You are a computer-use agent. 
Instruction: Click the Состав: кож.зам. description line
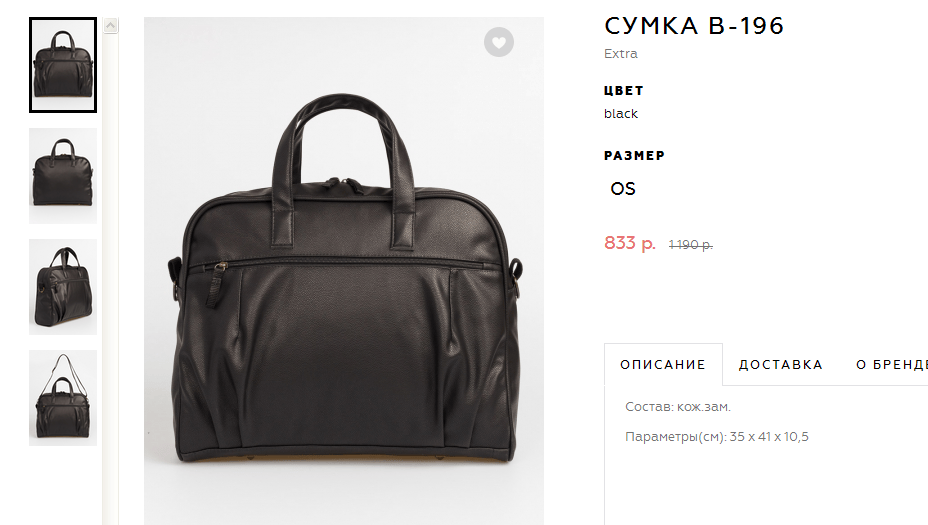pos(678,407)
